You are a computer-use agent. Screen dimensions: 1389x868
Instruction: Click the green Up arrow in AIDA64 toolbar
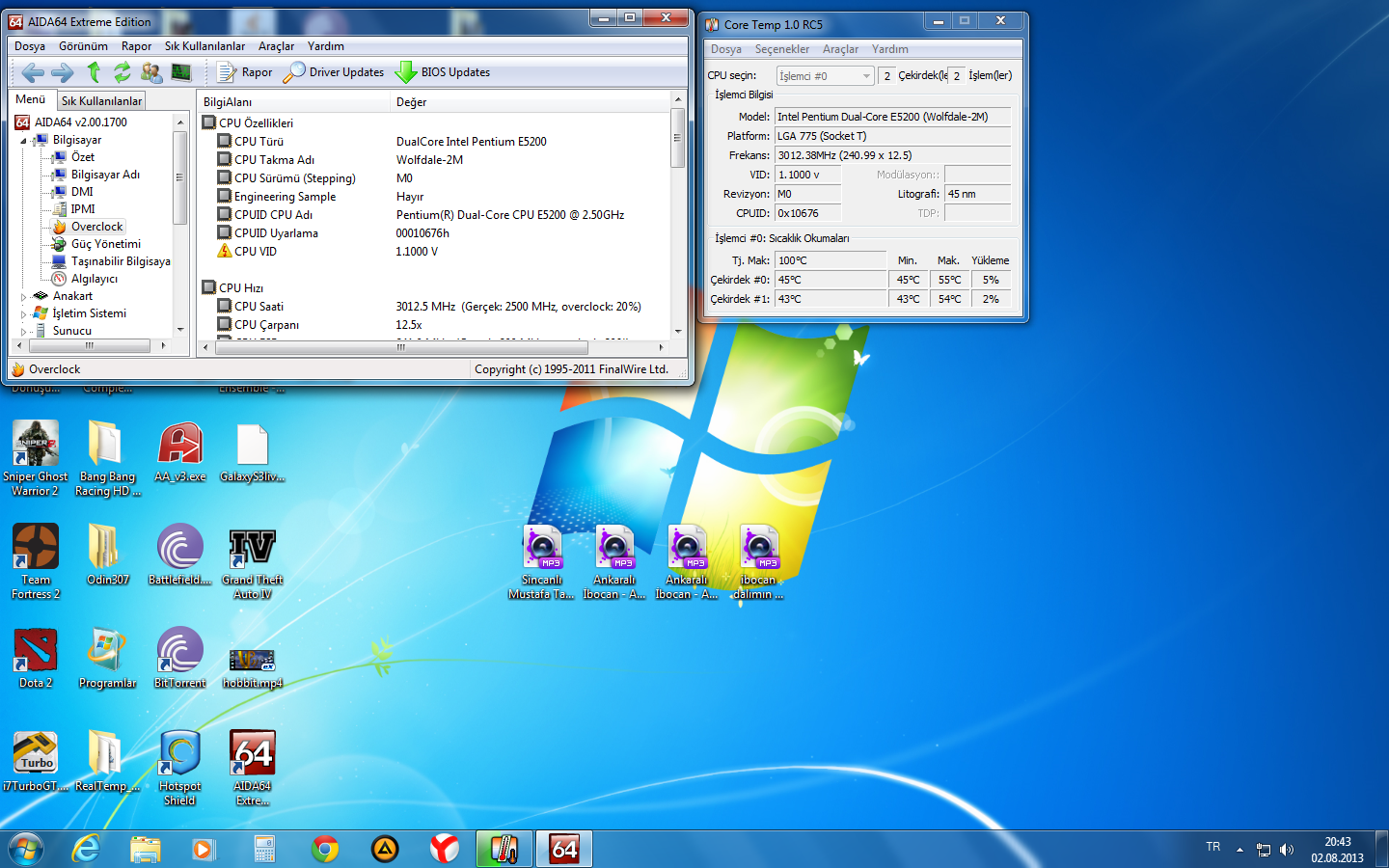(x=94, y=72)
